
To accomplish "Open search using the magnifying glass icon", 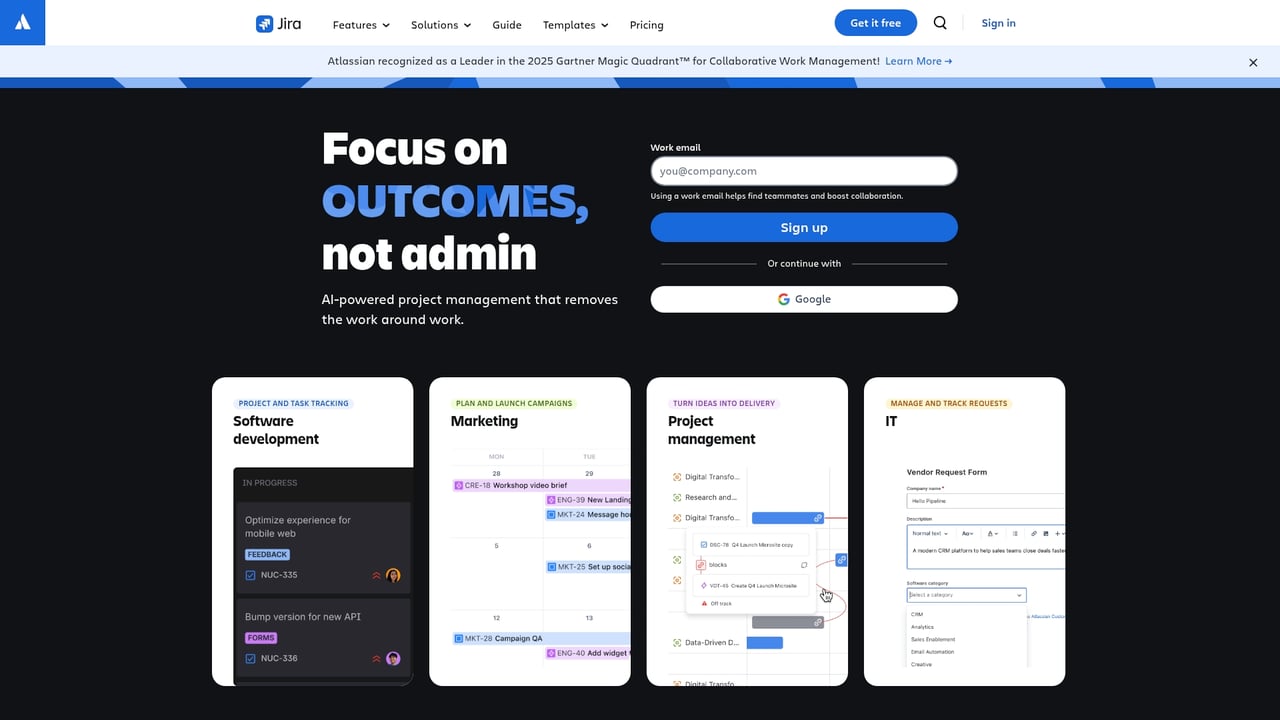I will click(x=940, y=22).
